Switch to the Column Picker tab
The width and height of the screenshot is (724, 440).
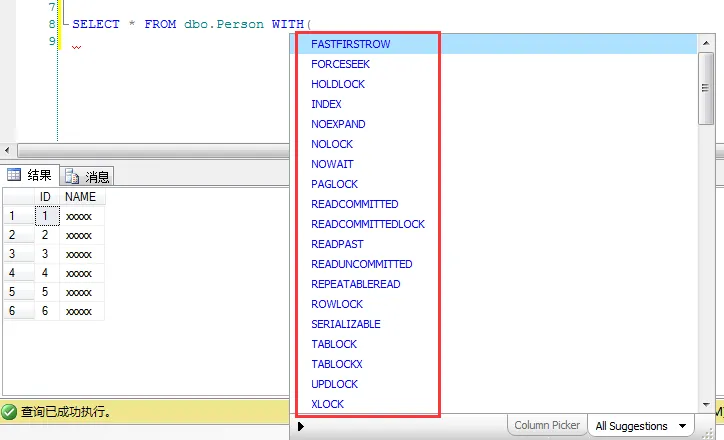pyautogui.click(x=547, y=425)
